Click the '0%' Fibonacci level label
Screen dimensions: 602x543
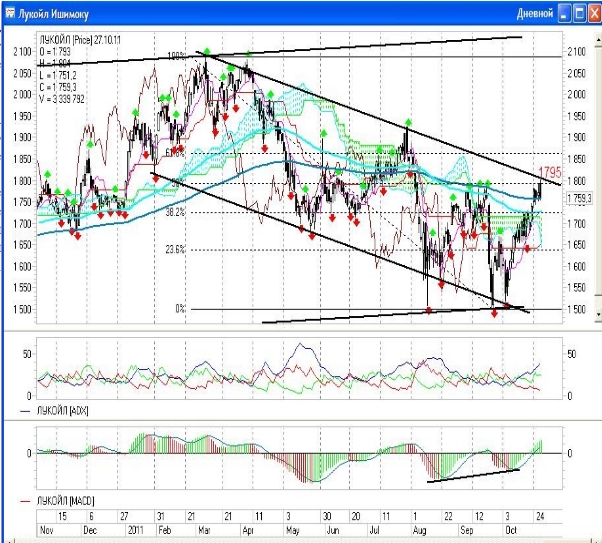[x=180, y=308]
